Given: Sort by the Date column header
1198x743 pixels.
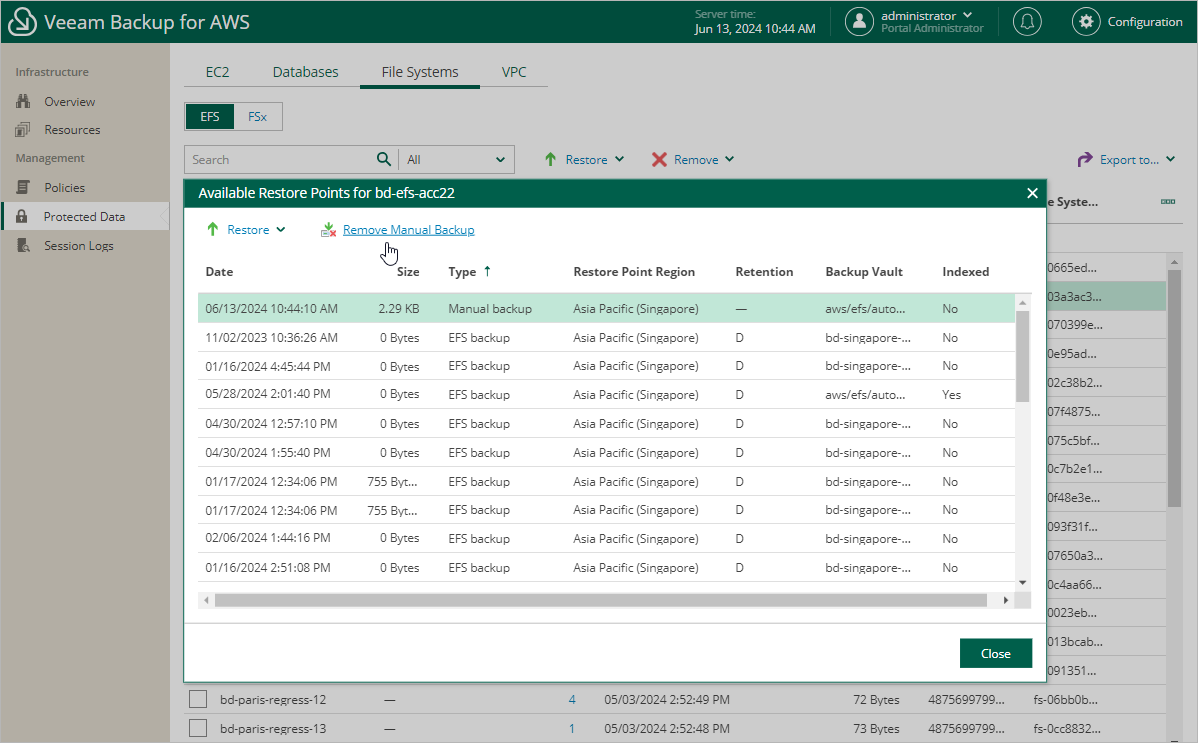Looking at the screenshot, I should (219, 271).
